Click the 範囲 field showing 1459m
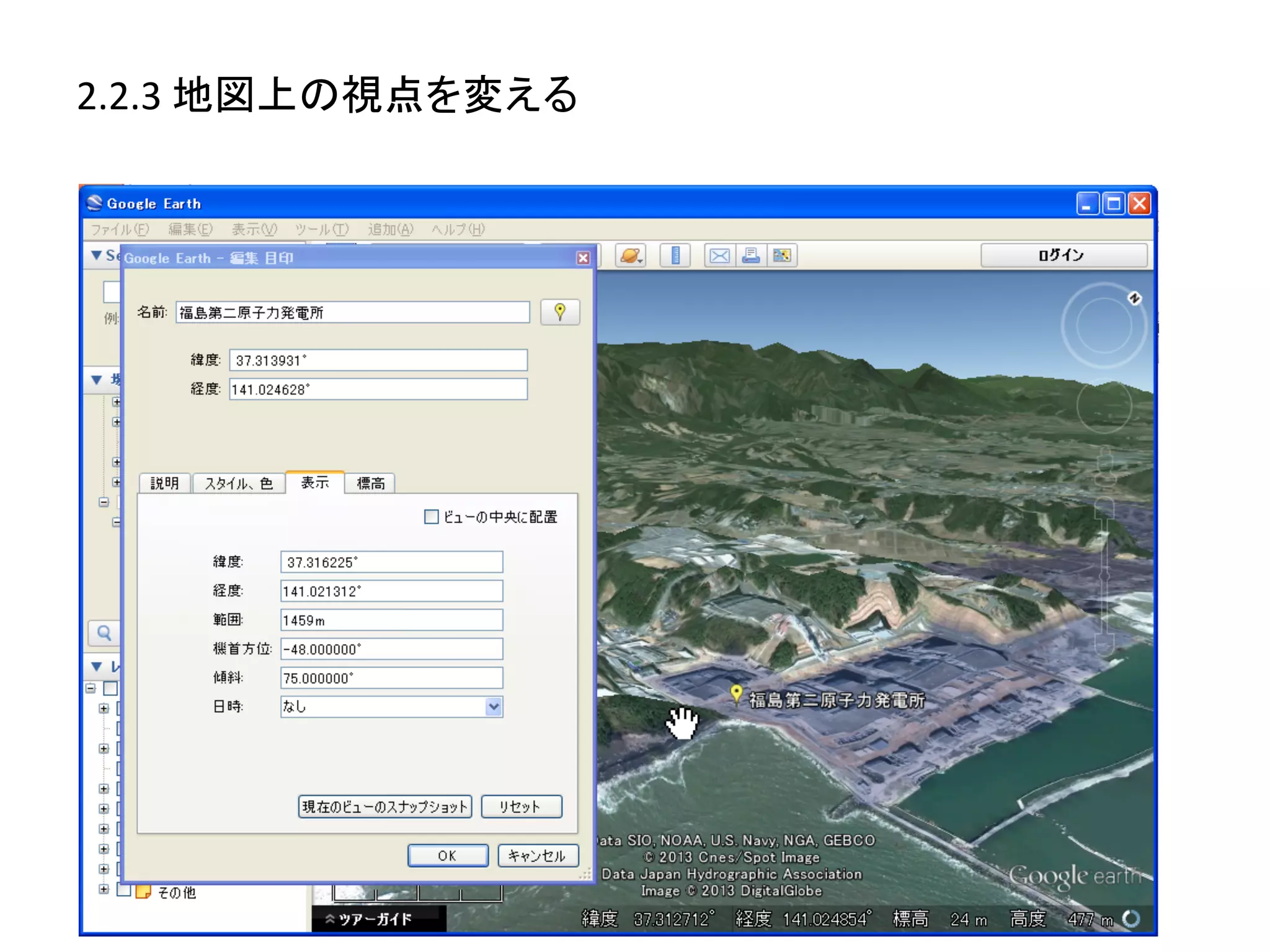 [391, 620]
